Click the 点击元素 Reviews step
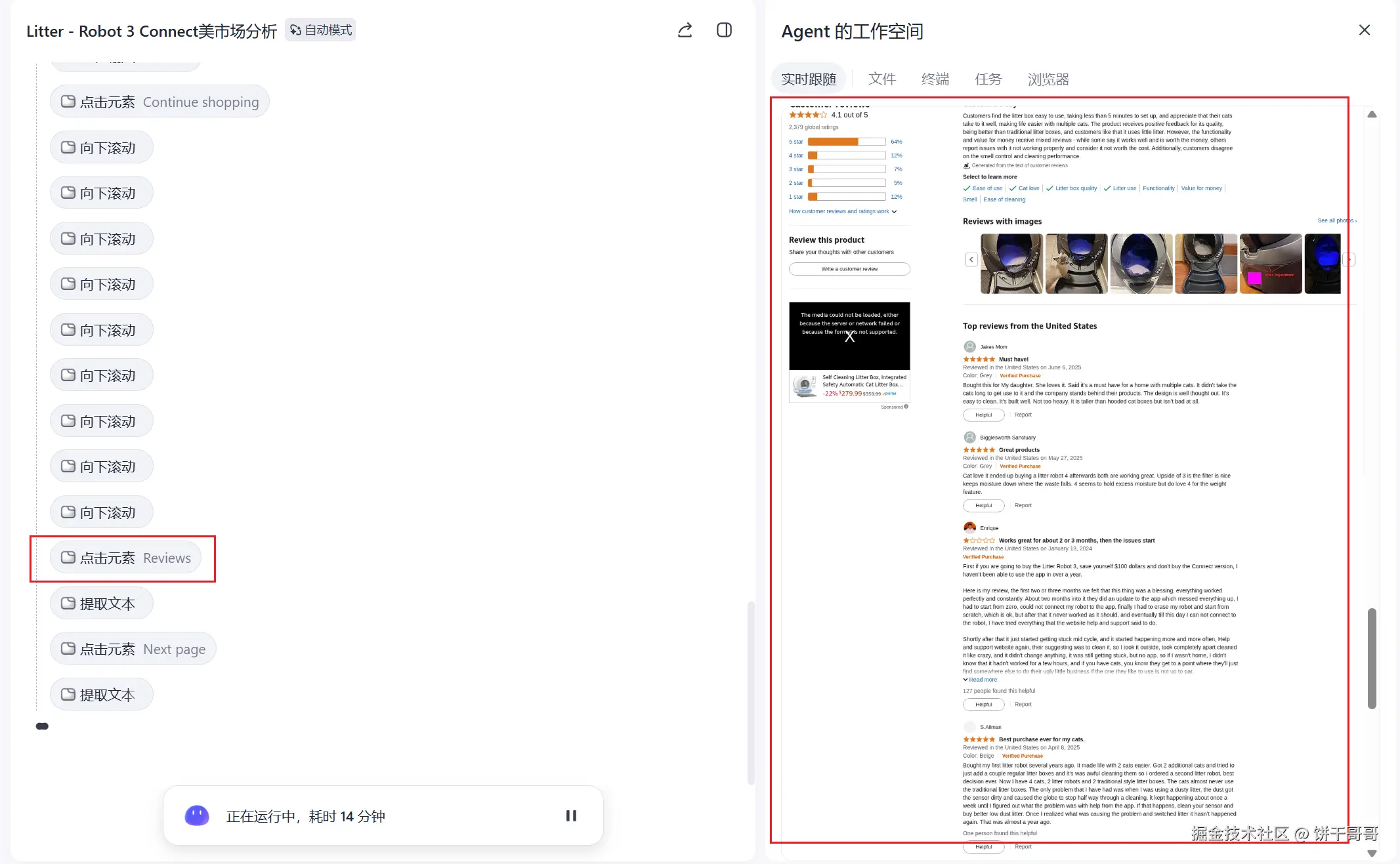1400x864 pixels. (x=126, y=558)
